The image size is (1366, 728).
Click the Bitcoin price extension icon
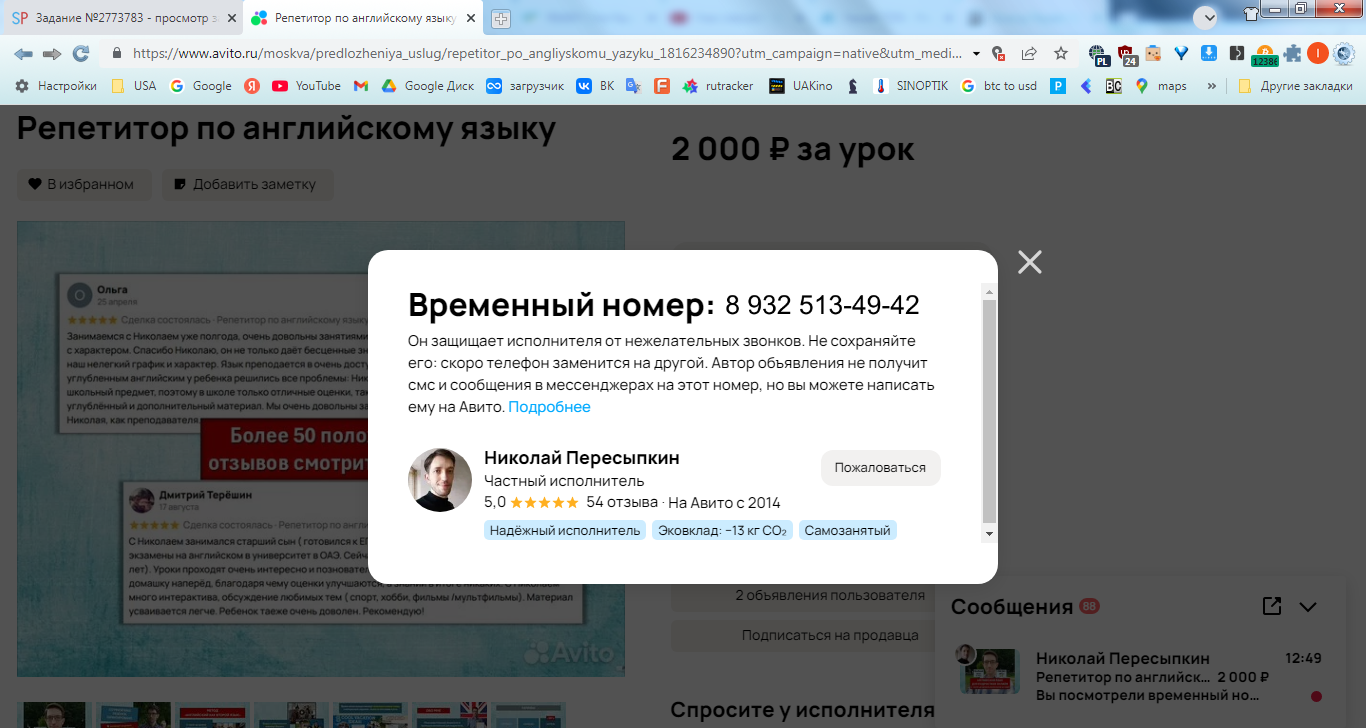pyautogui.click(x=1265, y=55)
